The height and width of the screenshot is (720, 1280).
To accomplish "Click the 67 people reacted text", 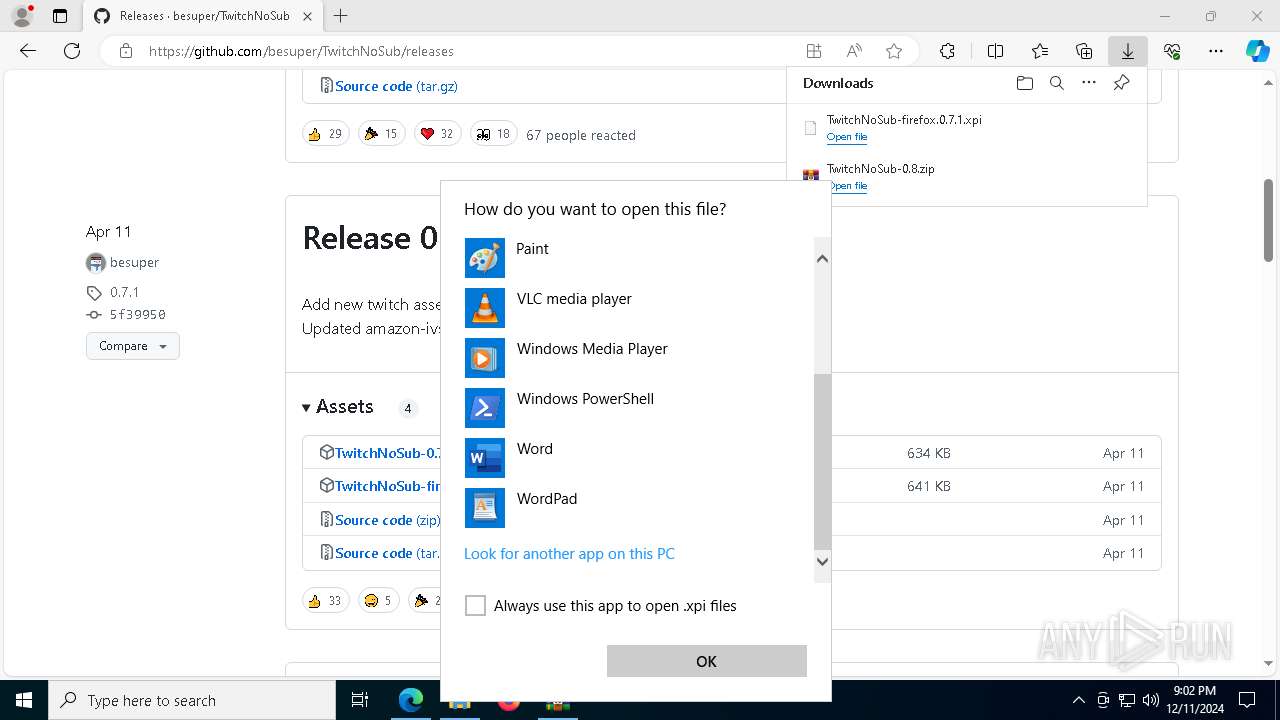I will [581, 135].
